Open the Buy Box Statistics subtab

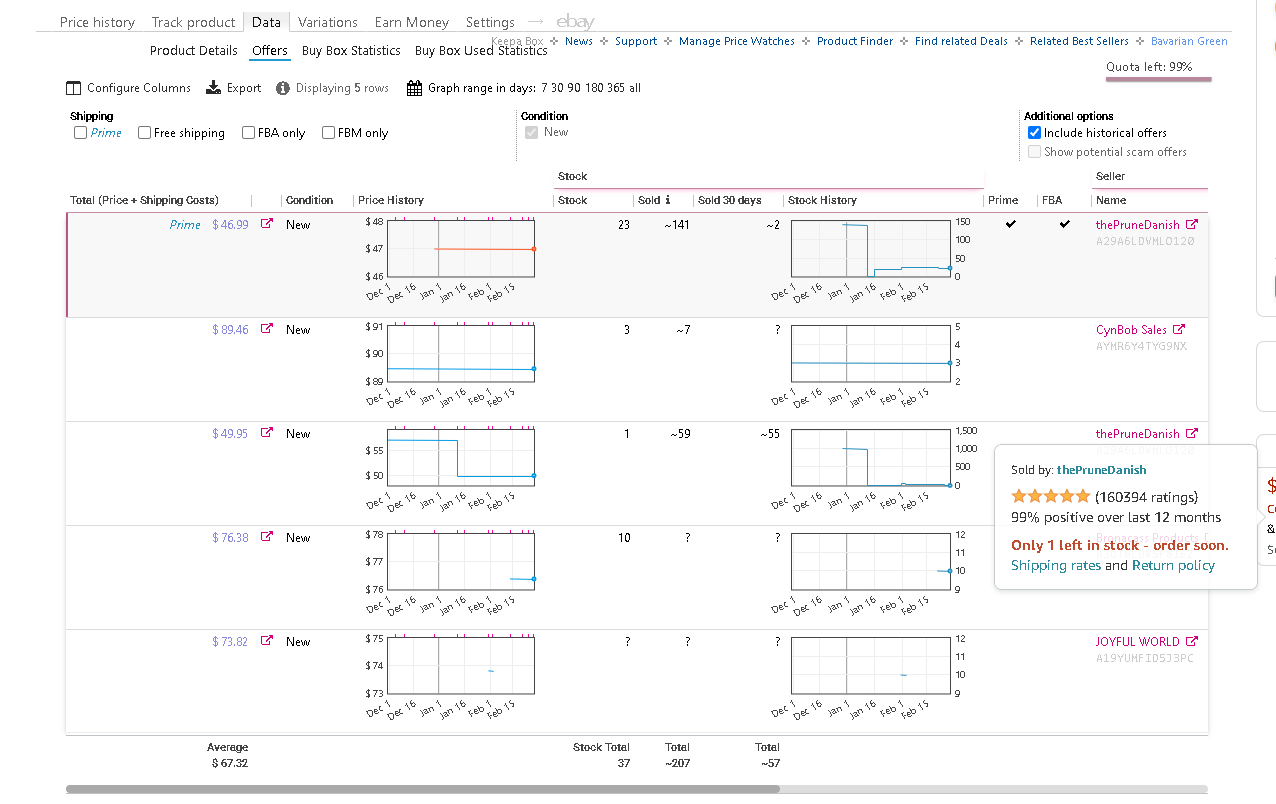351,51
